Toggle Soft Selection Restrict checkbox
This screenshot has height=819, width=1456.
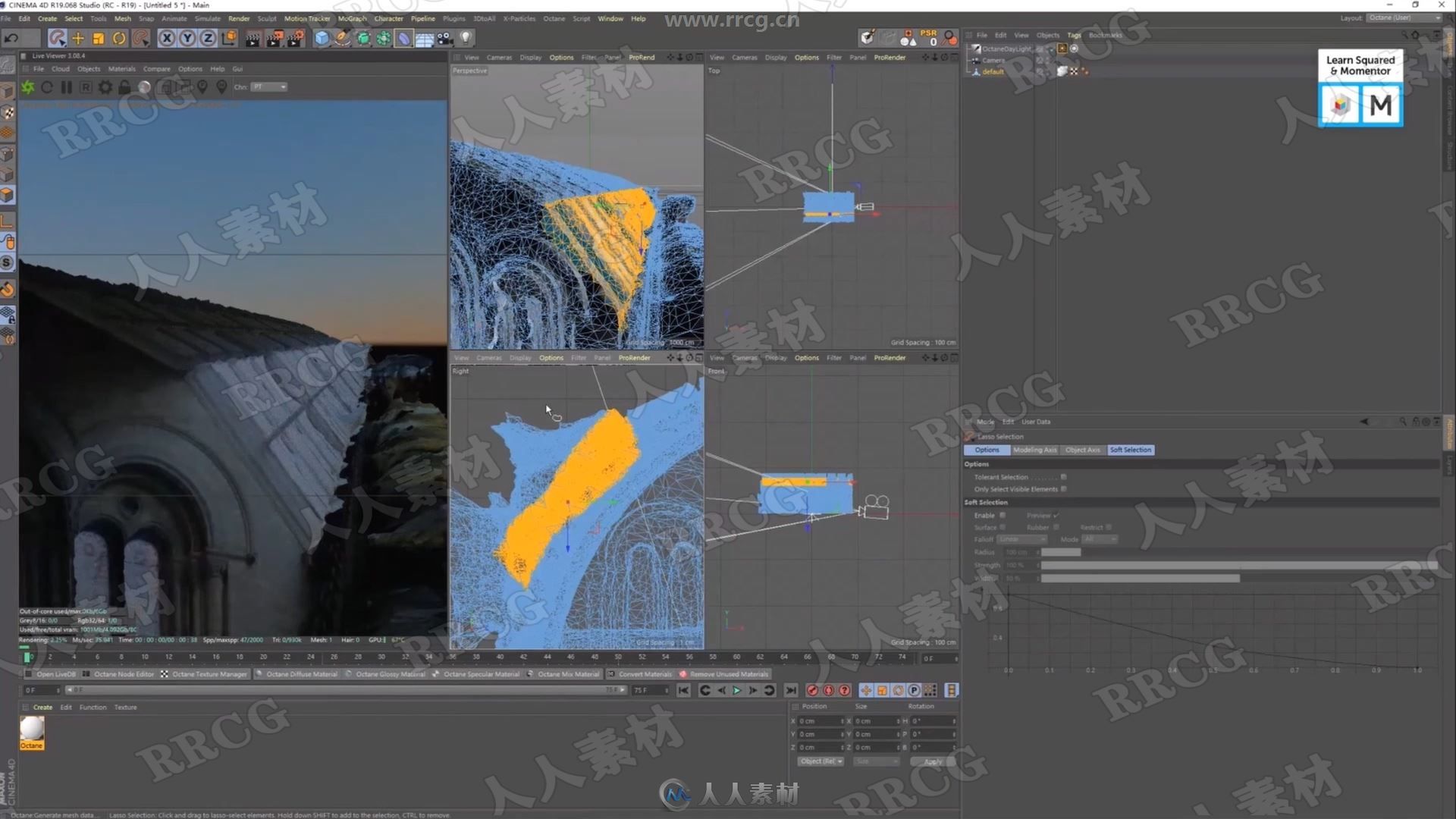point(1109,527)
